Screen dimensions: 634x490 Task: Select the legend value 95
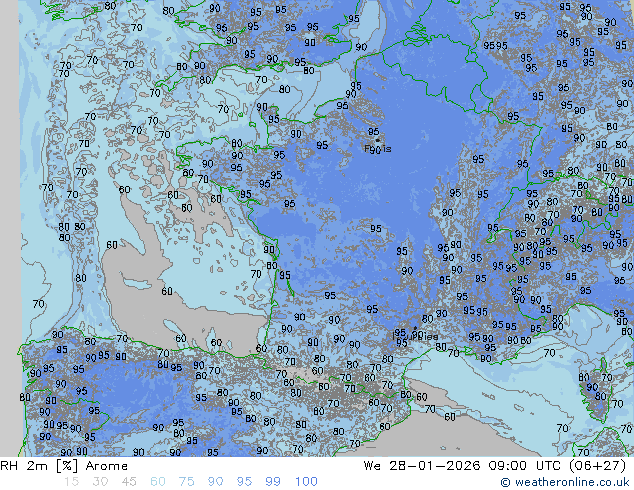click(x=244, y=482)
